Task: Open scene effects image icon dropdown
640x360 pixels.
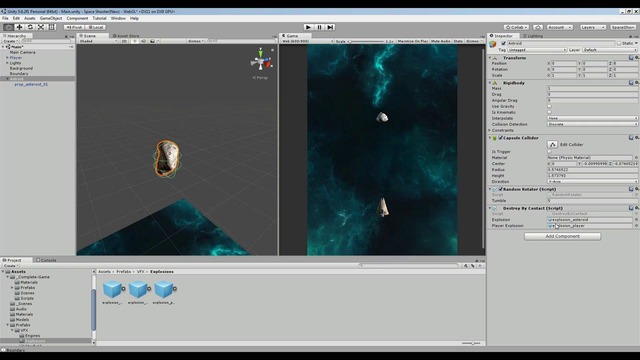Action: coord(154,41)
